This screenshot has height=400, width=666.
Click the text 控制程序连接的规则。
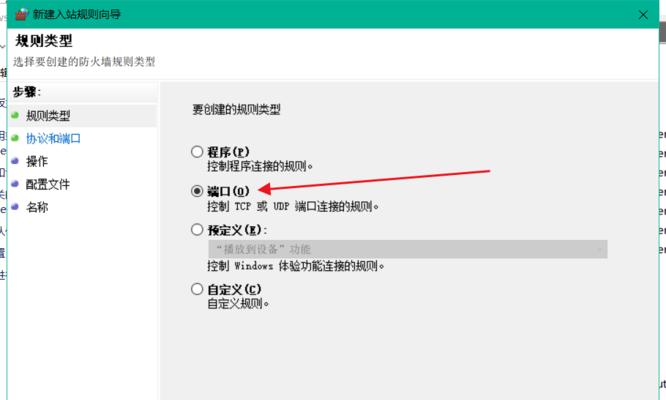tap(260, 166)
